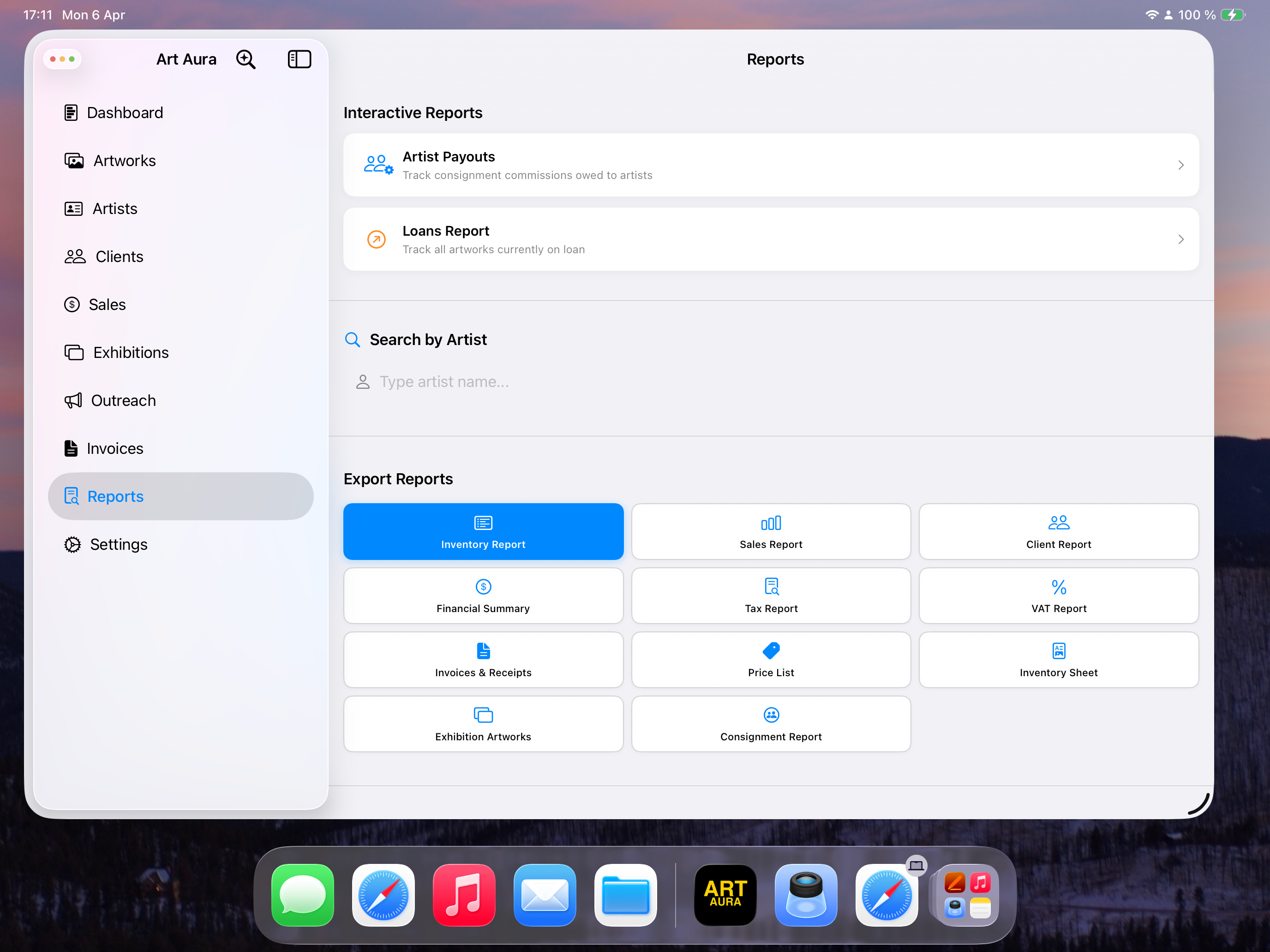Export the Exhibition Artworks report
Screen dimensions: 1270x952
pos(483,724)
